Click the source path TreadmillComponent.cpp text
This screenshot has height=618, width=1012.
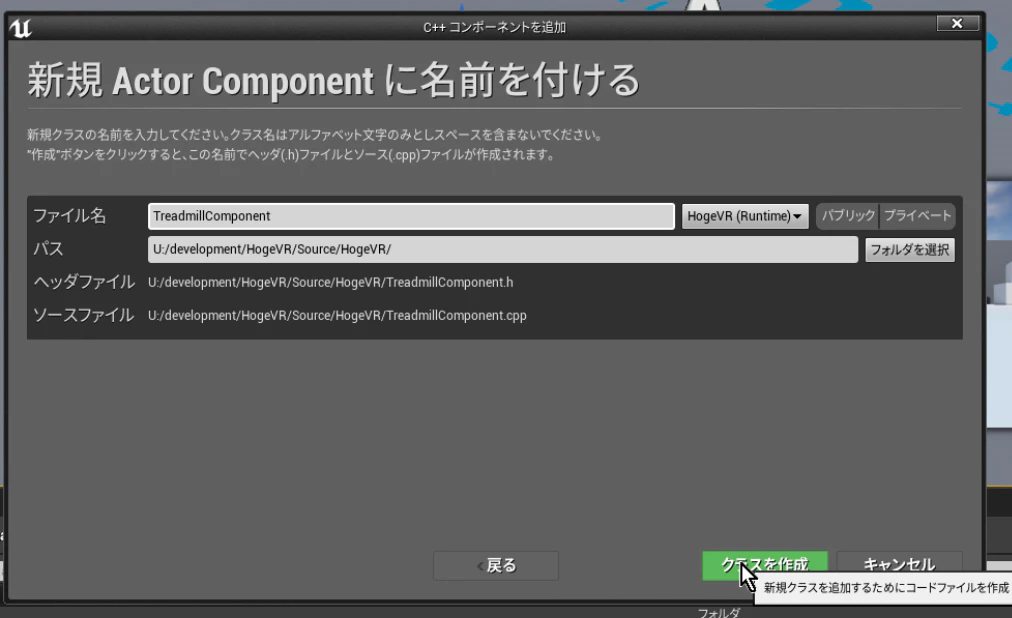337,315
